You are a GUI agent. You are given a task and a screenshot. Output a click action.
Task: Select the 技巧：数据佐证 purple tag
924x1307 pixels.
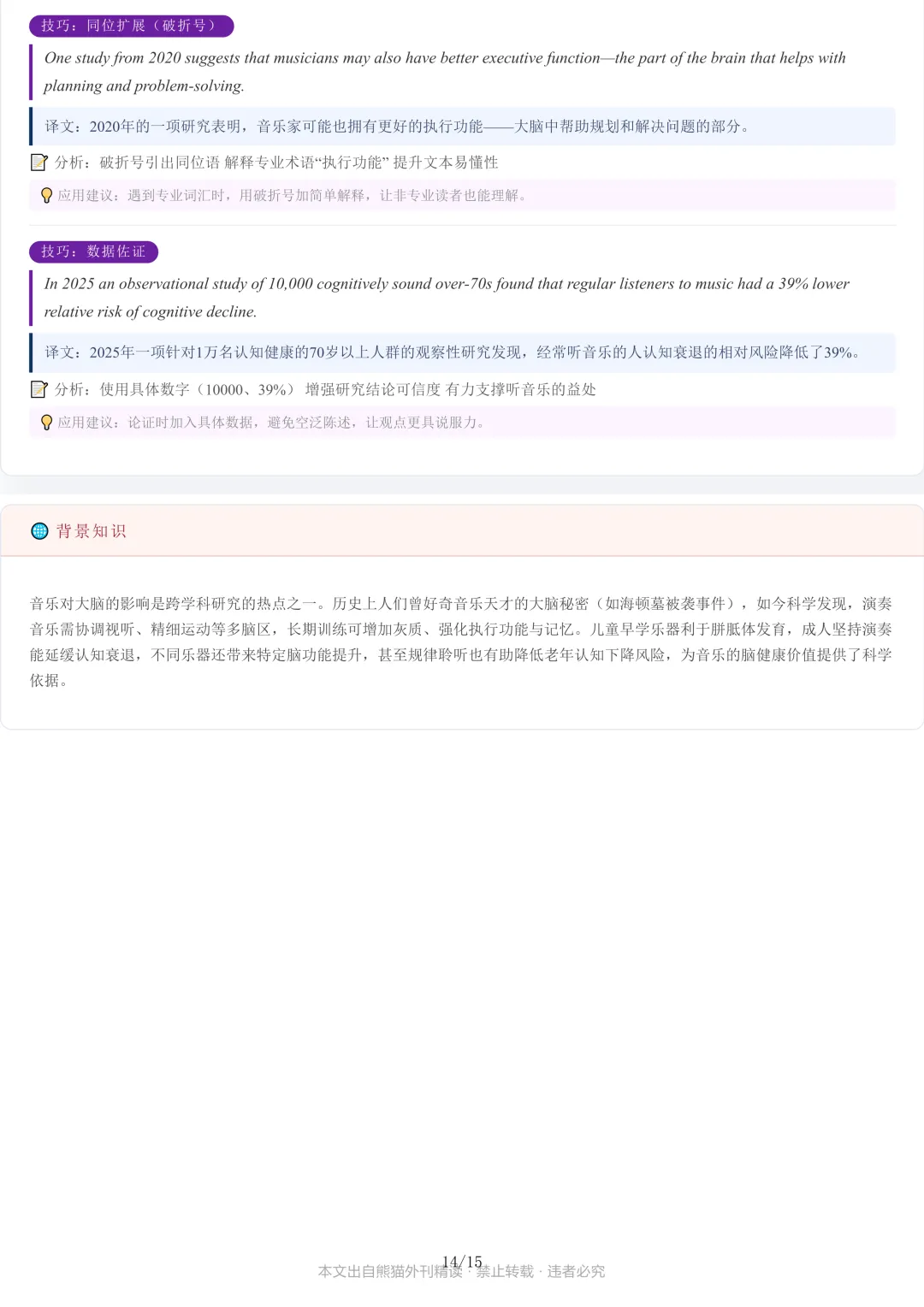point(93,251)
